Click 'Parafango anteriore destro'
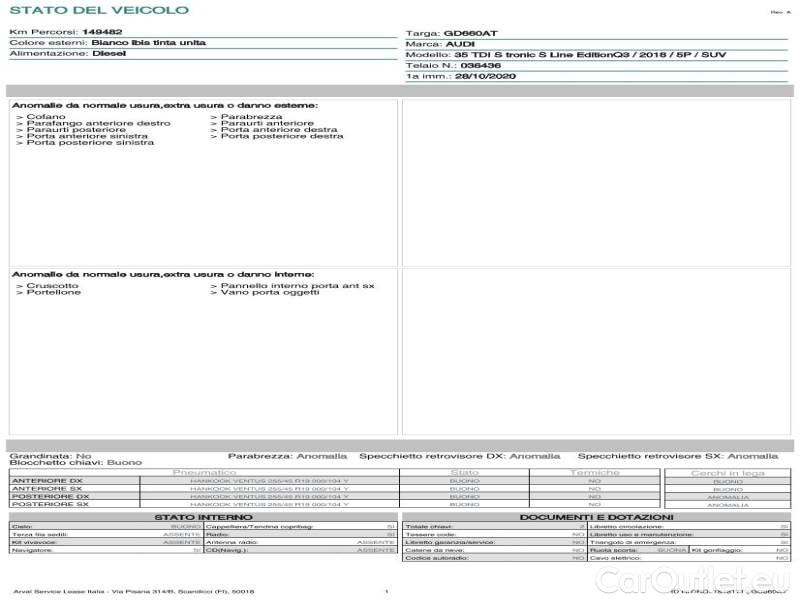The height and width of the screenshot is (600, 800). (98, 123)
